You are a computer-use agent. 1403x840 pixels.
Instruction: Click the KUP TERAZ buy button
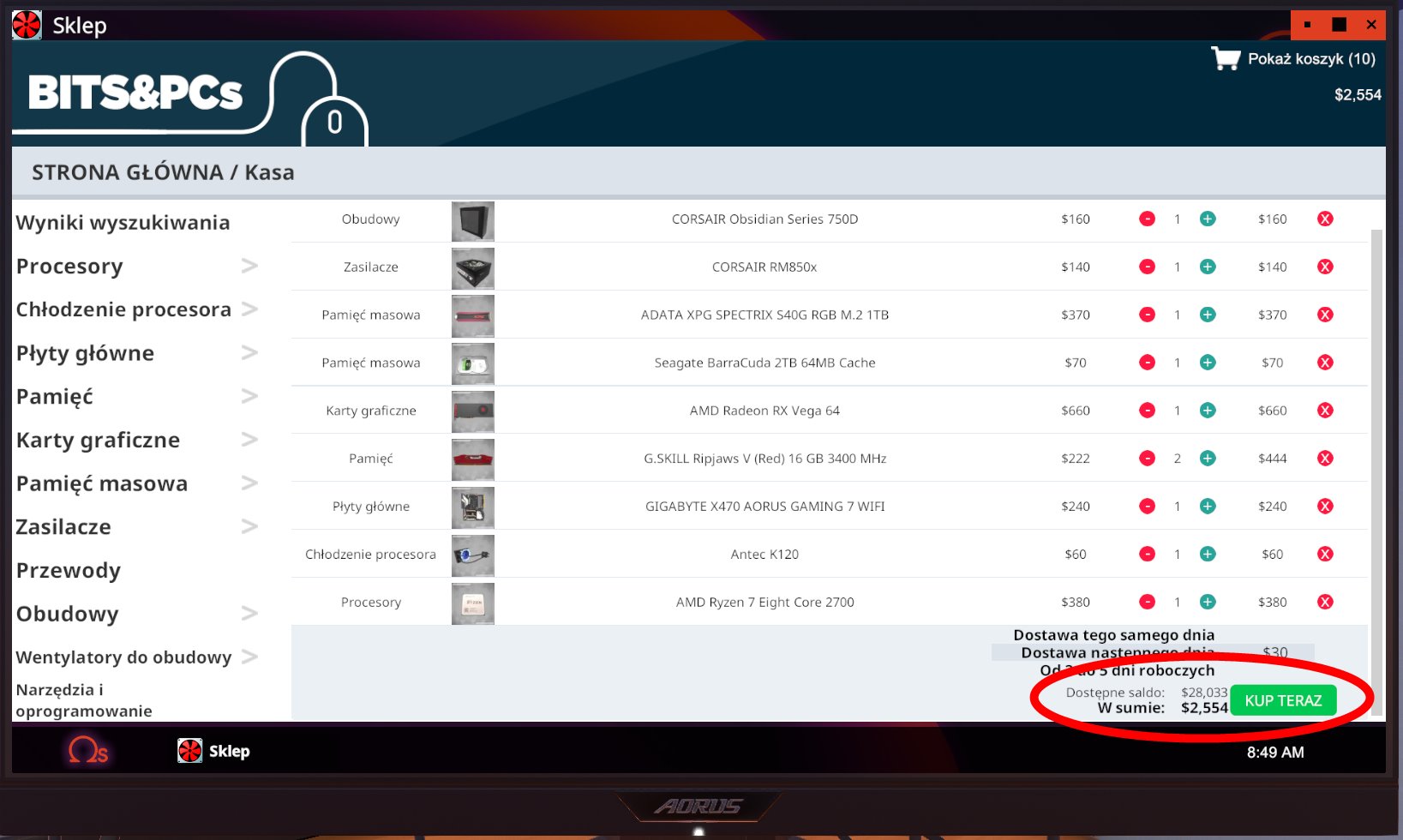[1283, 700]
